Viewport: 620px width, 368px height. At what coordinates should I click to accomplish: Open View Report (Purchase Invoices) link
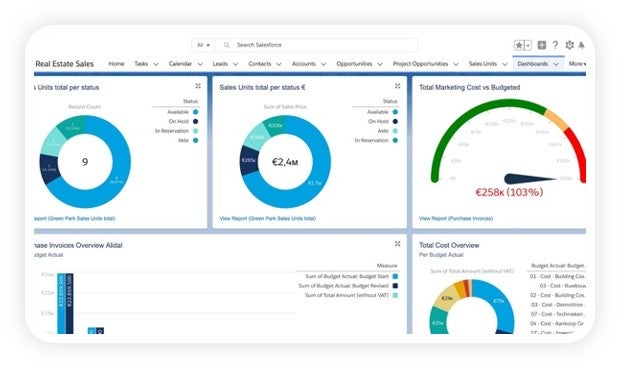(456, 218)
